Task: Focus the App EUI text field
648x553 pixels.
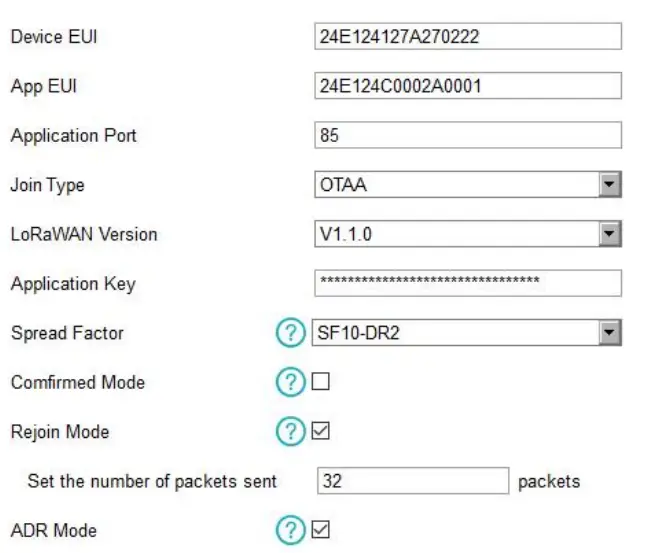Action: coord(467,86)
